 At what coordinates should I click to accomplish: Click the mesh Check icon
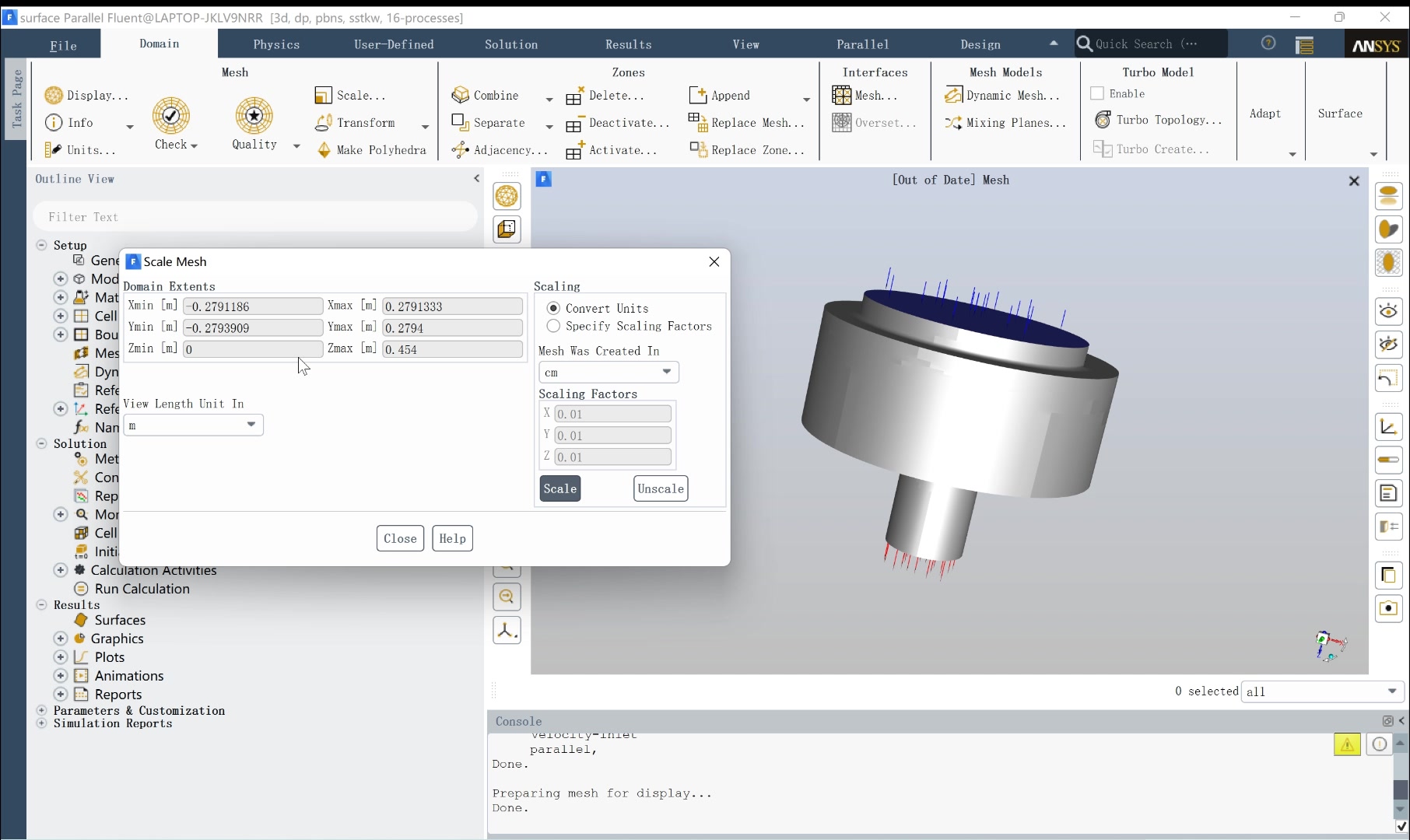pyautogui.click(x=171, y=116)
